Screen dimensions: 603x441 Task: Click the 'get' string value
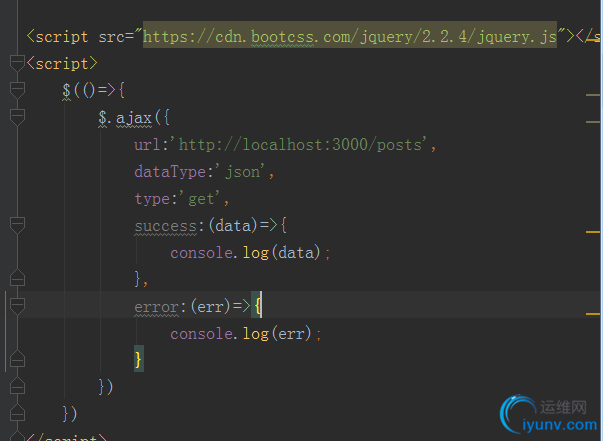201,199
